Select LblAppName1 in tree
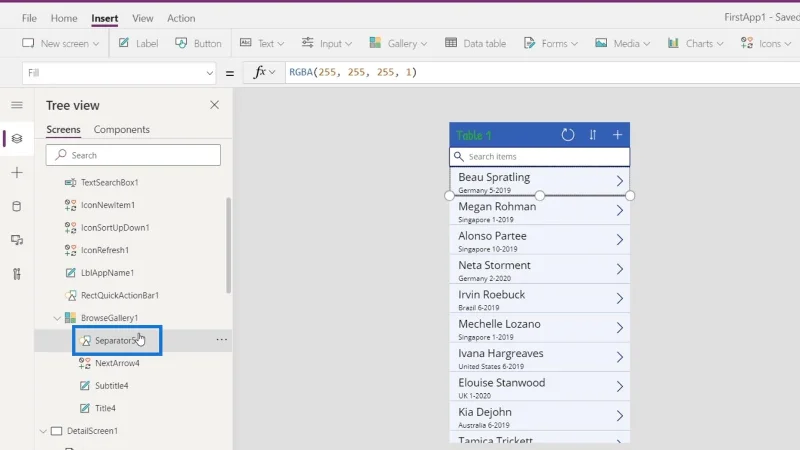Viewport: 800px width, 450px height. [x=107, y=272]
